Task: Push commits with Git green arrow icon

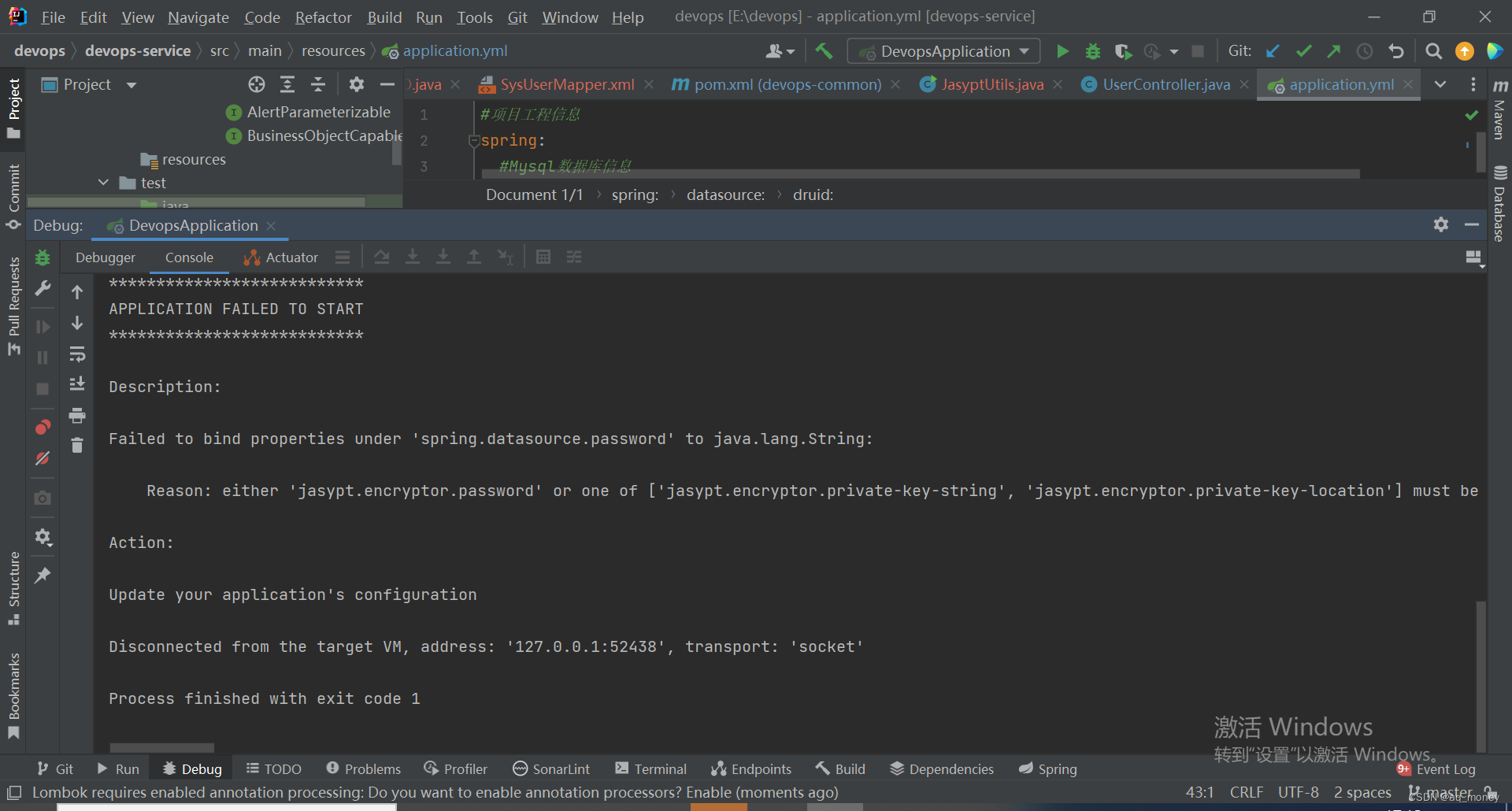Action: point(1334,51)
